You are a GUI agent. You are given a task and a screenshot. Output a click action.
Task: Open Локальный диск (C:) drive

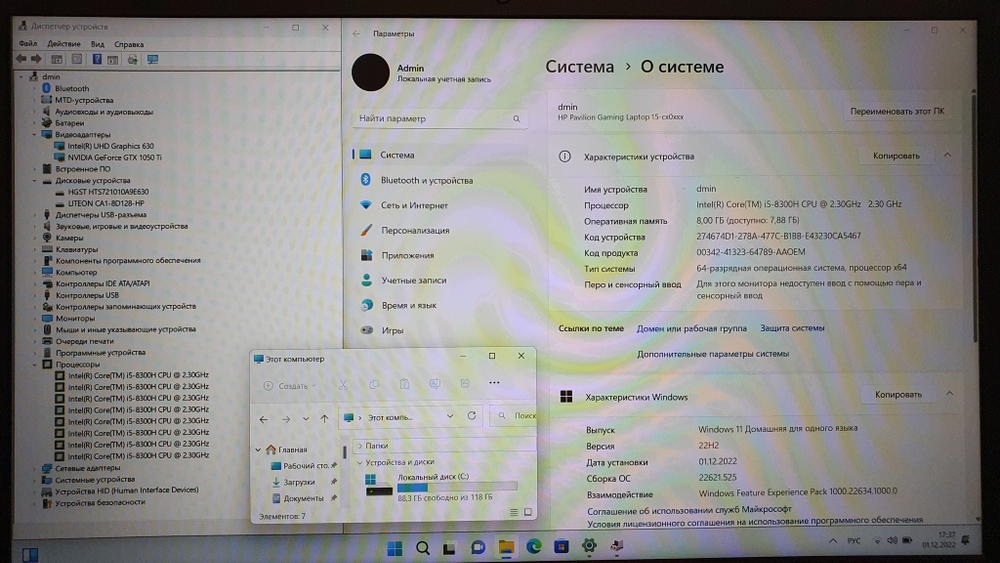440,486
